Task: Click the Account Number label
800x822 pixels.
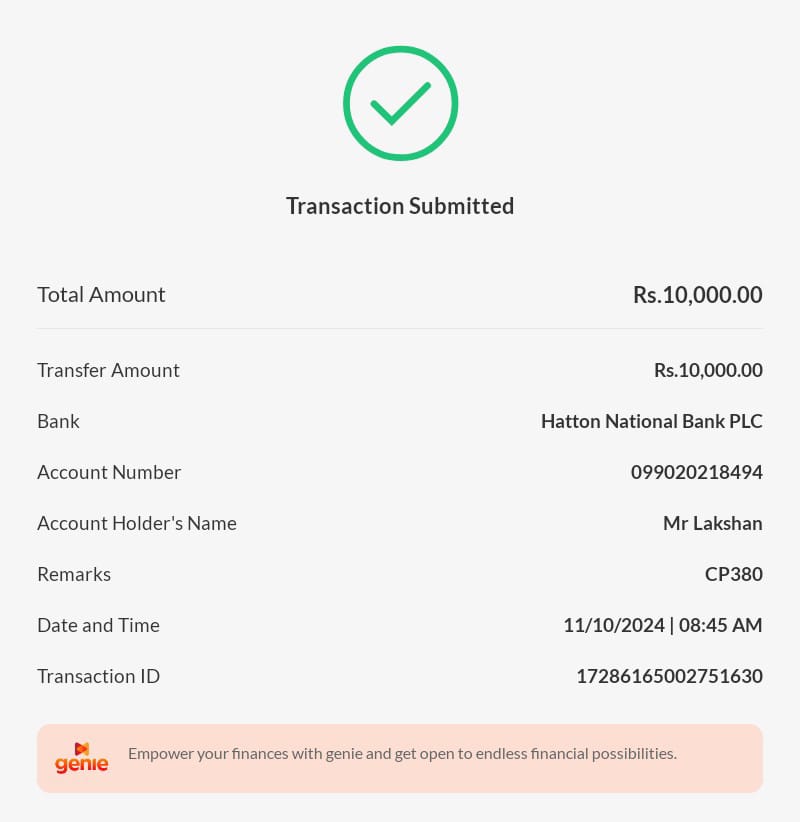Action: click(109, 472)
